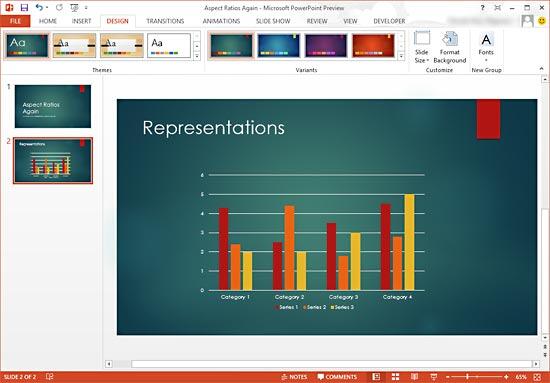
Task: Click the Save icon in quick access toolbar
Action: click(x=24, y=7)
